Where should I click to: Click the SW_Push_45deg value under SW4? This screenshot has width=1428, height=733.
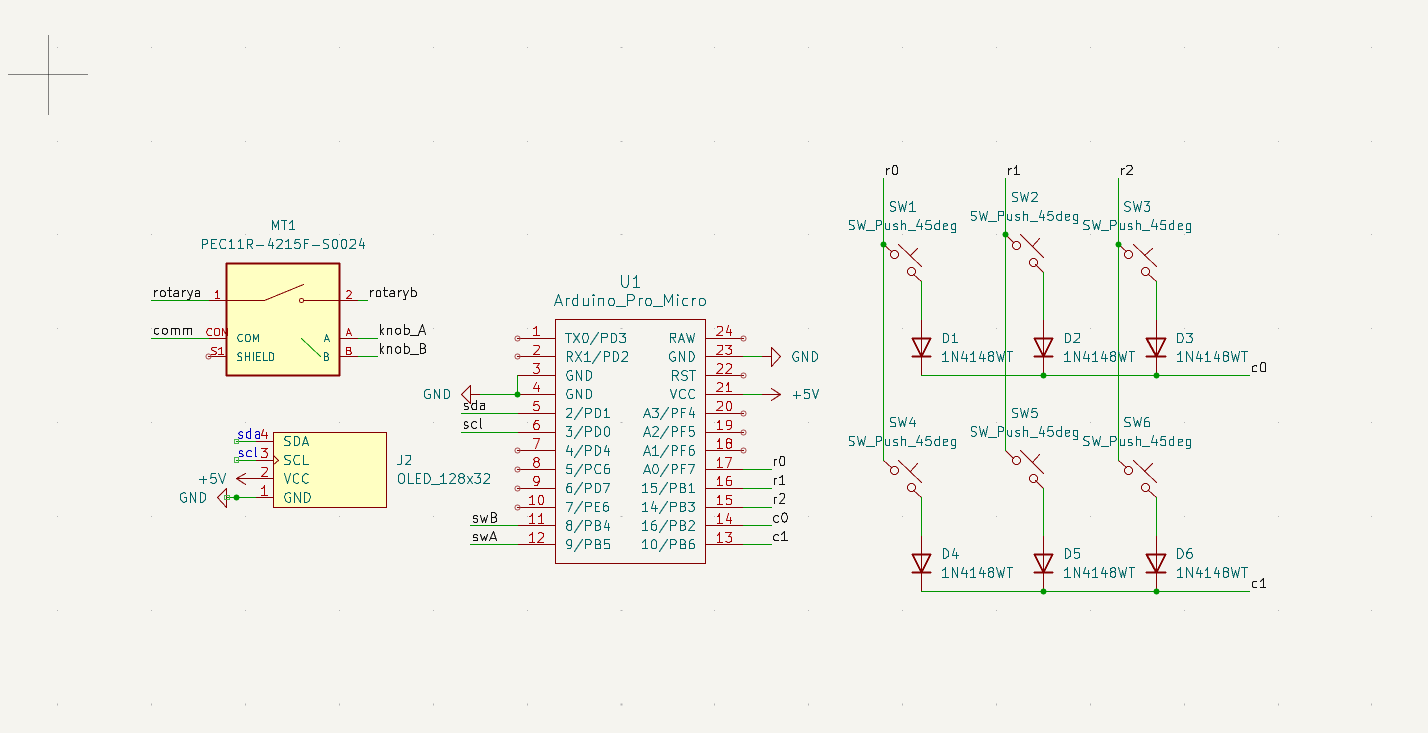tap(902, 441)
